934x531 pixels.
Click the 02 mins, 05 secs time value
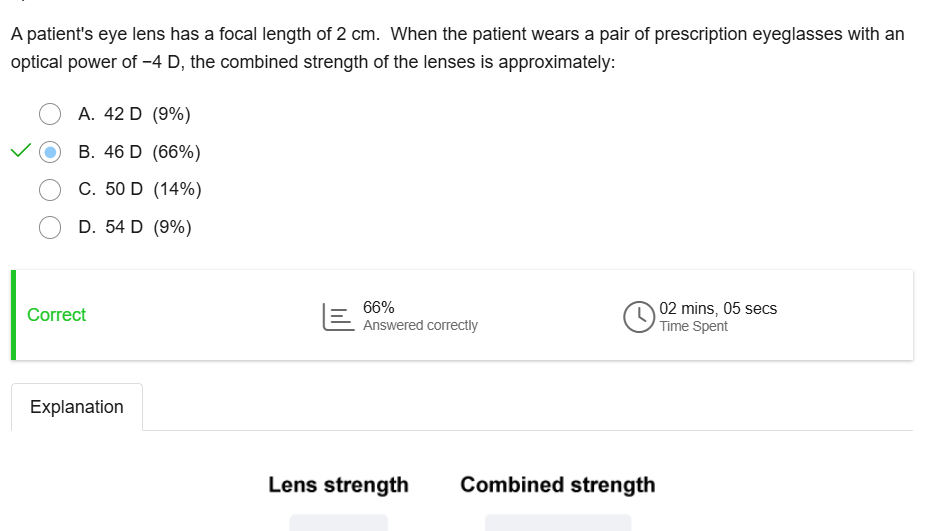(x=718, y=308)
